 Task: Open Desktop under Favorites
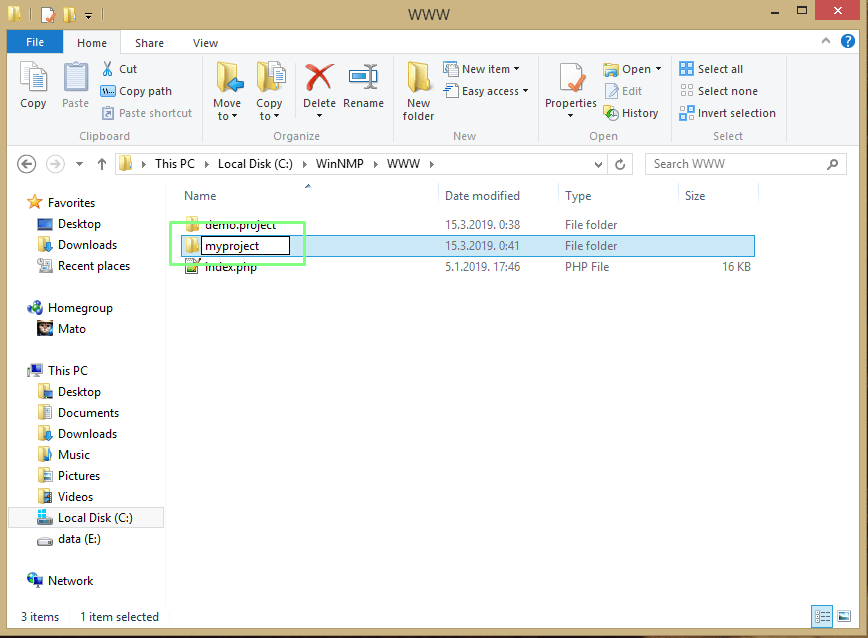(x=79, y=224)
